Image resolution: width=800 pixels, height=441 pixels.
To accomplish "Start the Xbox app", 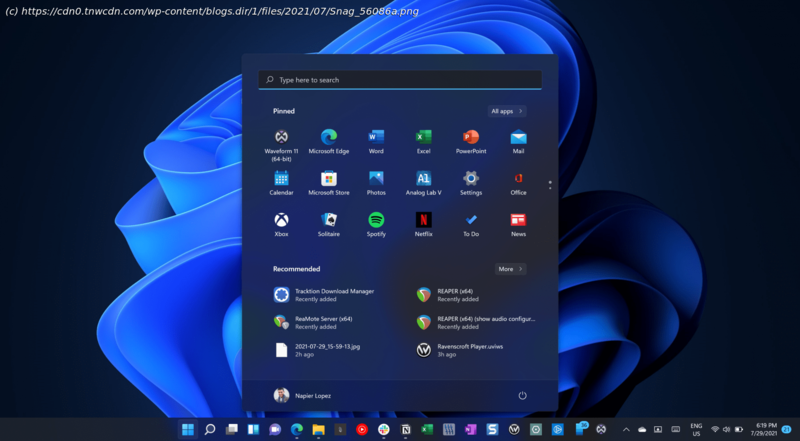I will click(281, 220).
